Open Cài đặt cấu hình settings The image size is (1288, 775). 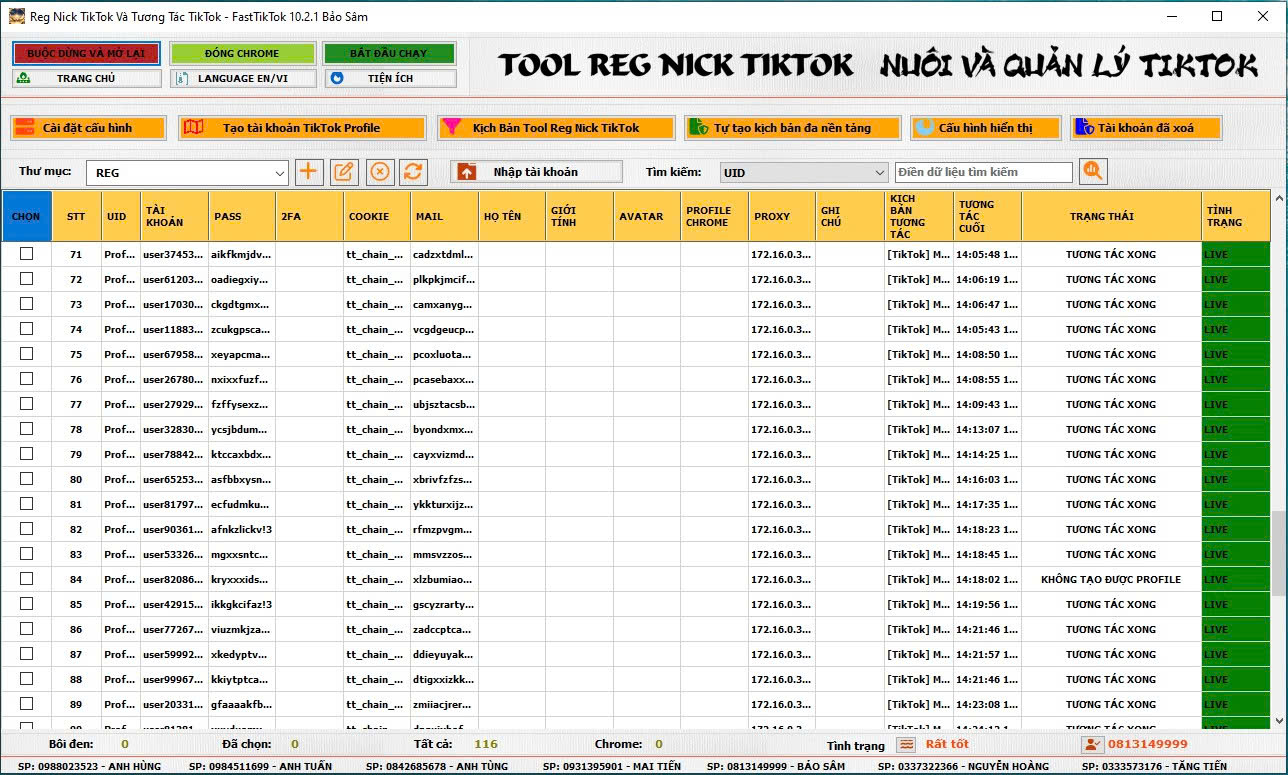coord(87,128)
